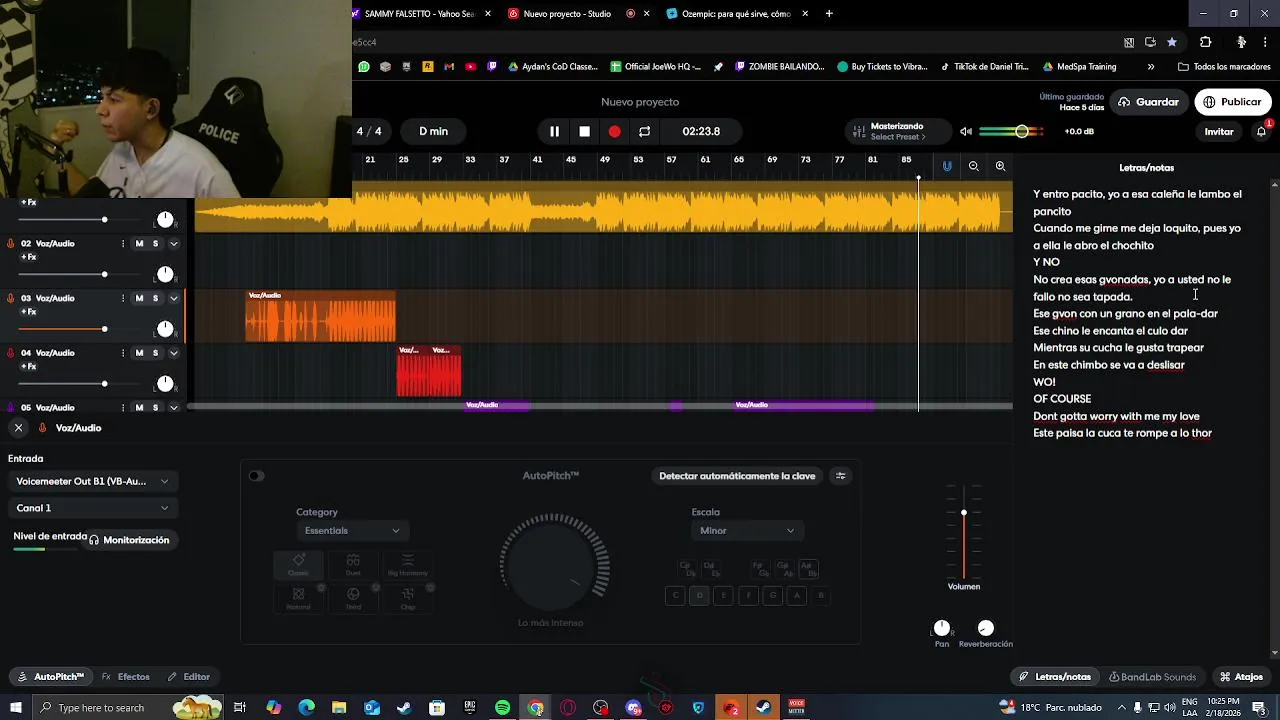Add Fx to track 03
The image size is (1280, 720).
pyautogui.click(x=28, y=312)
